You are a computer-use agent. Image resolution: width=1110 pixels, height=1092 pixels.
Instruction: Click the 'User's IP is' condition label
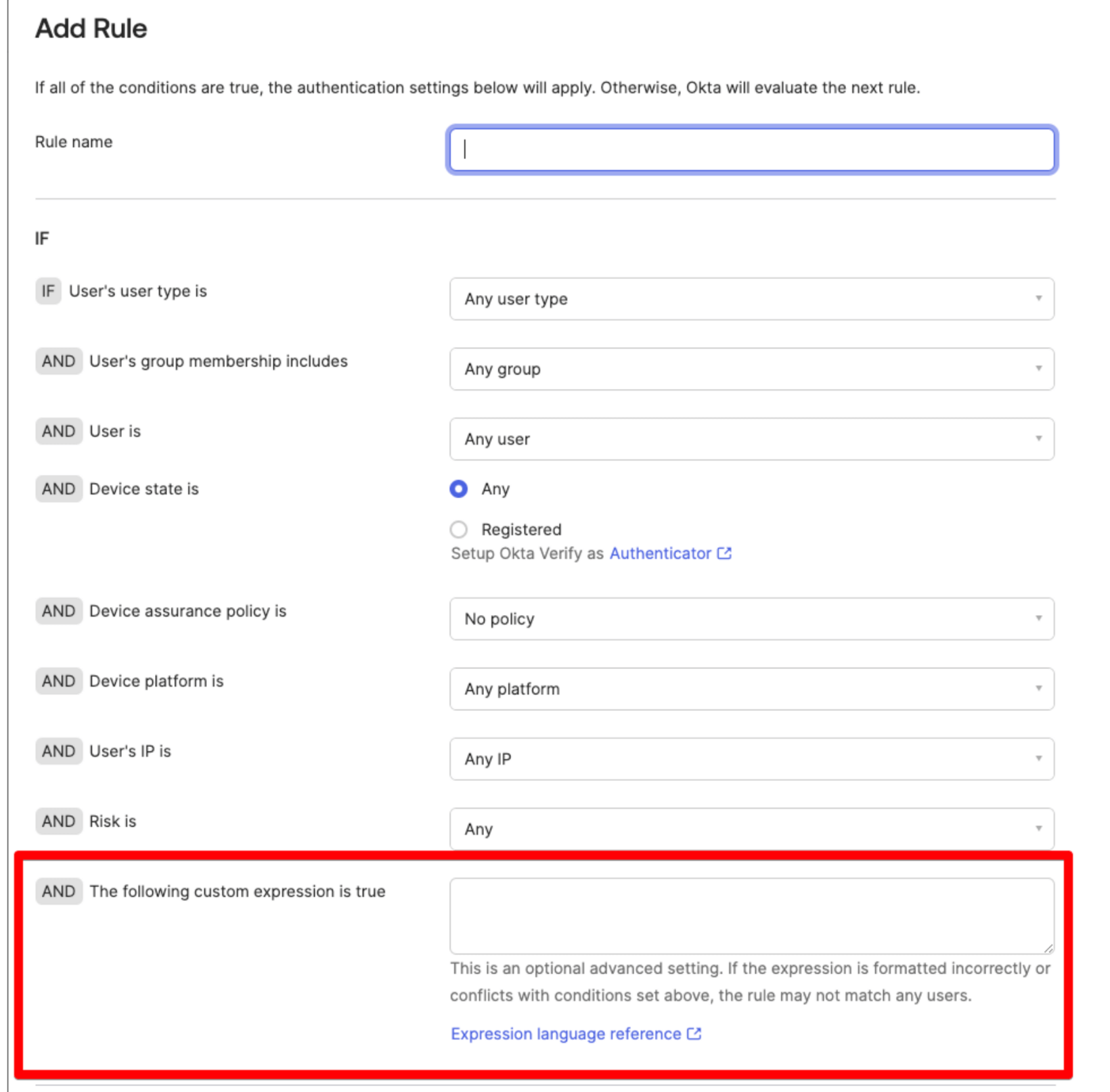130,751
